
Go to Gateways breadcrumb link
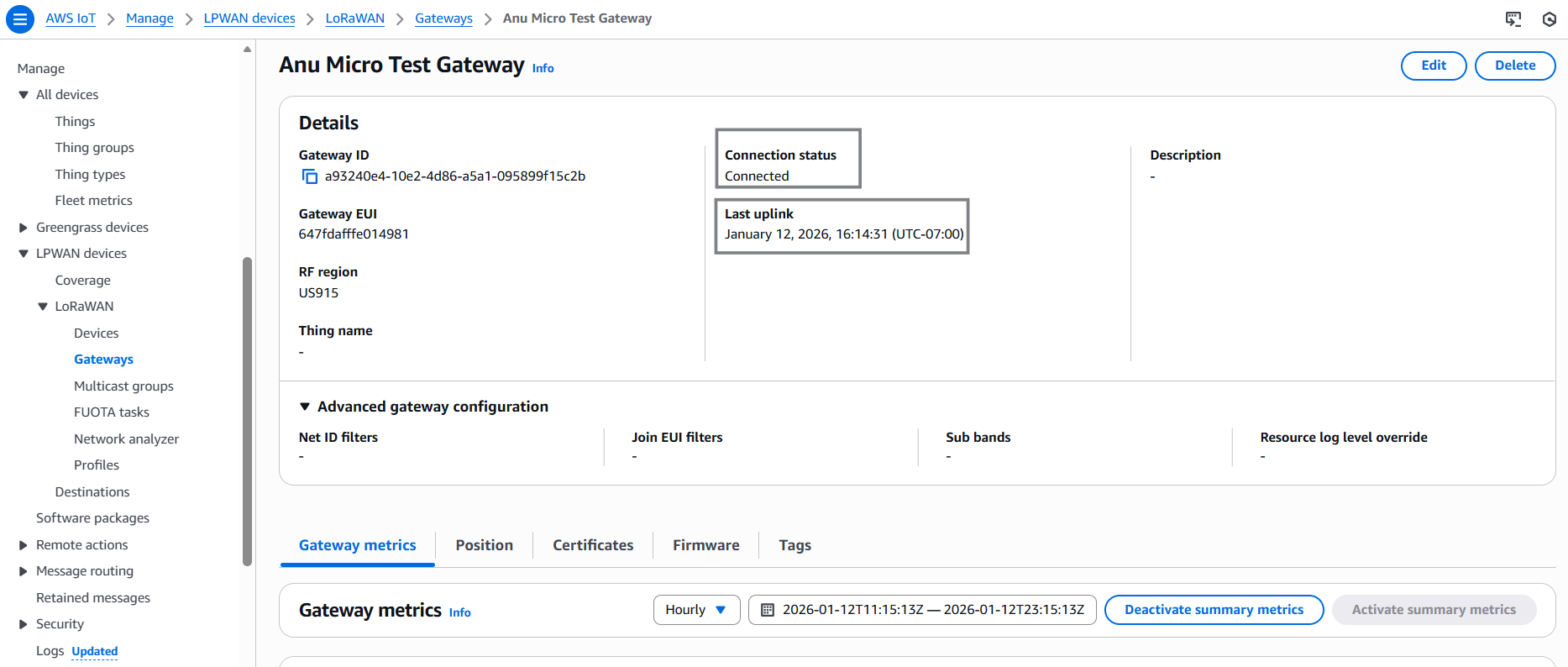443,18
